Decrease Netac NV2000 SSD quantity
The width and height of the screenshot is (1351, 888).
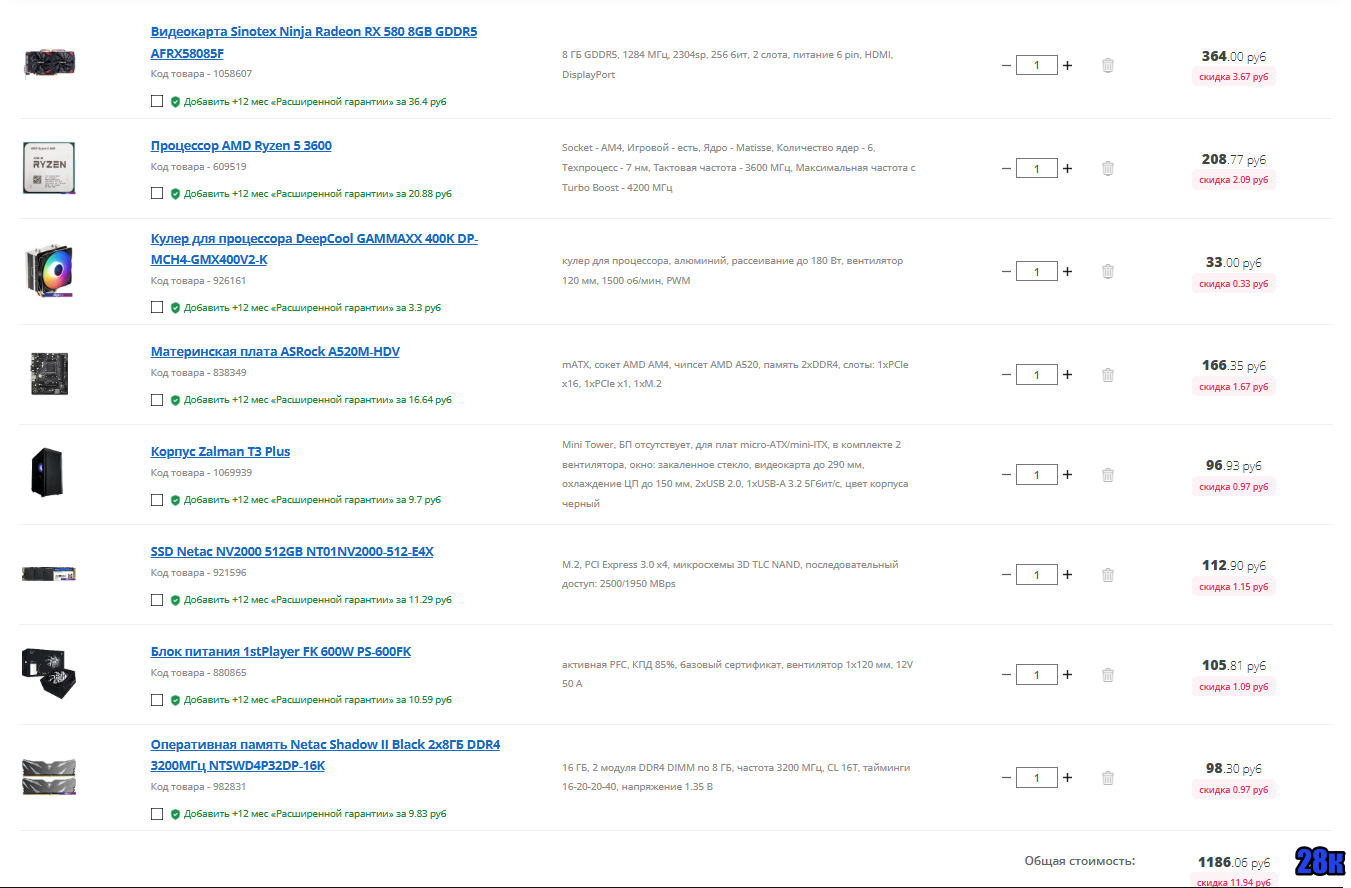tap(1006, 574)
